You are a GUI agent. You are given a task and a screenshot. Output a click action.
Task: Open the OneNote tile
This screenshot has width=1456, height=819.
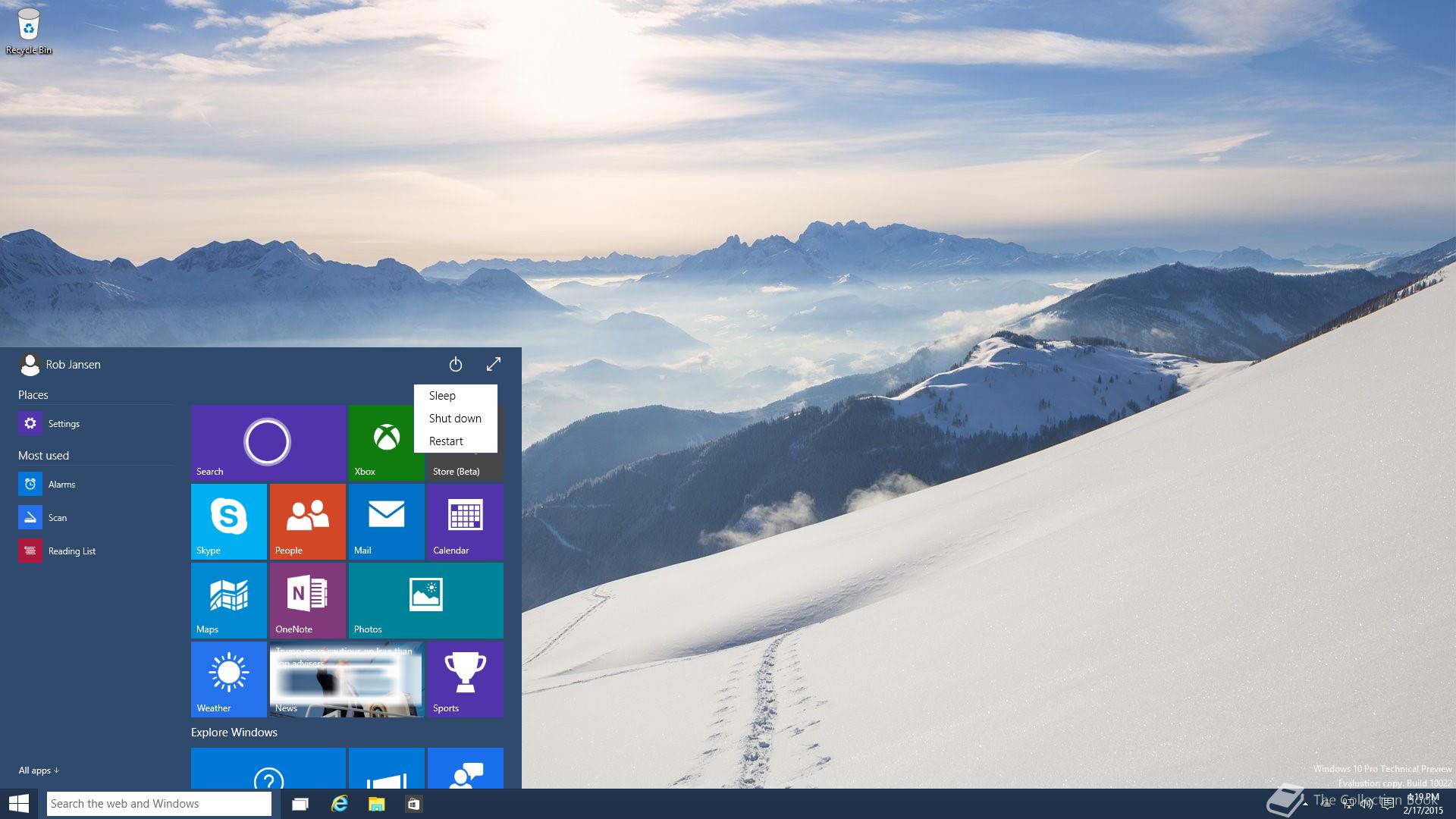point(308,601)
